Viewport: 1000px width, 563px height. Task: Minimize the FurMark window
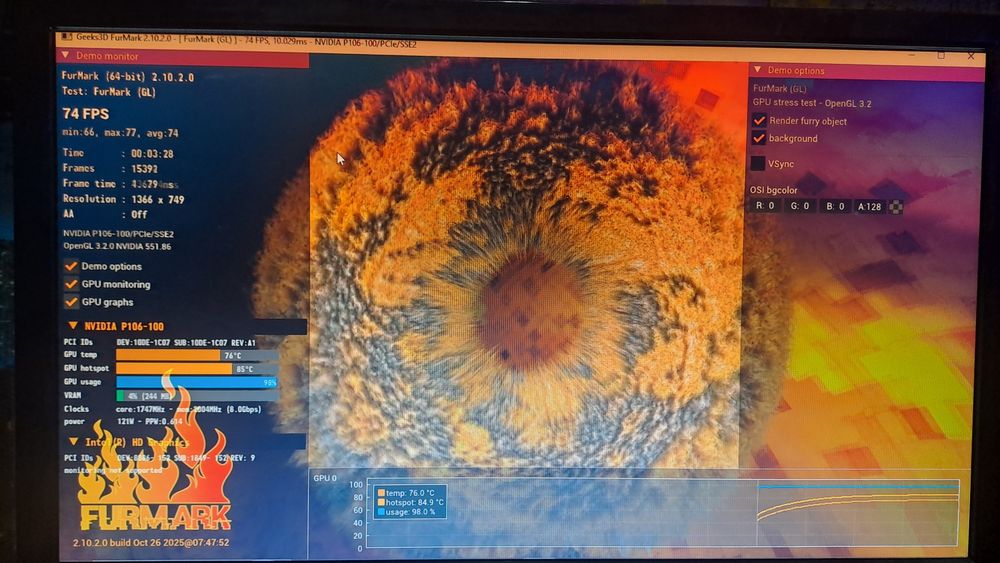[x=911, y=55]
